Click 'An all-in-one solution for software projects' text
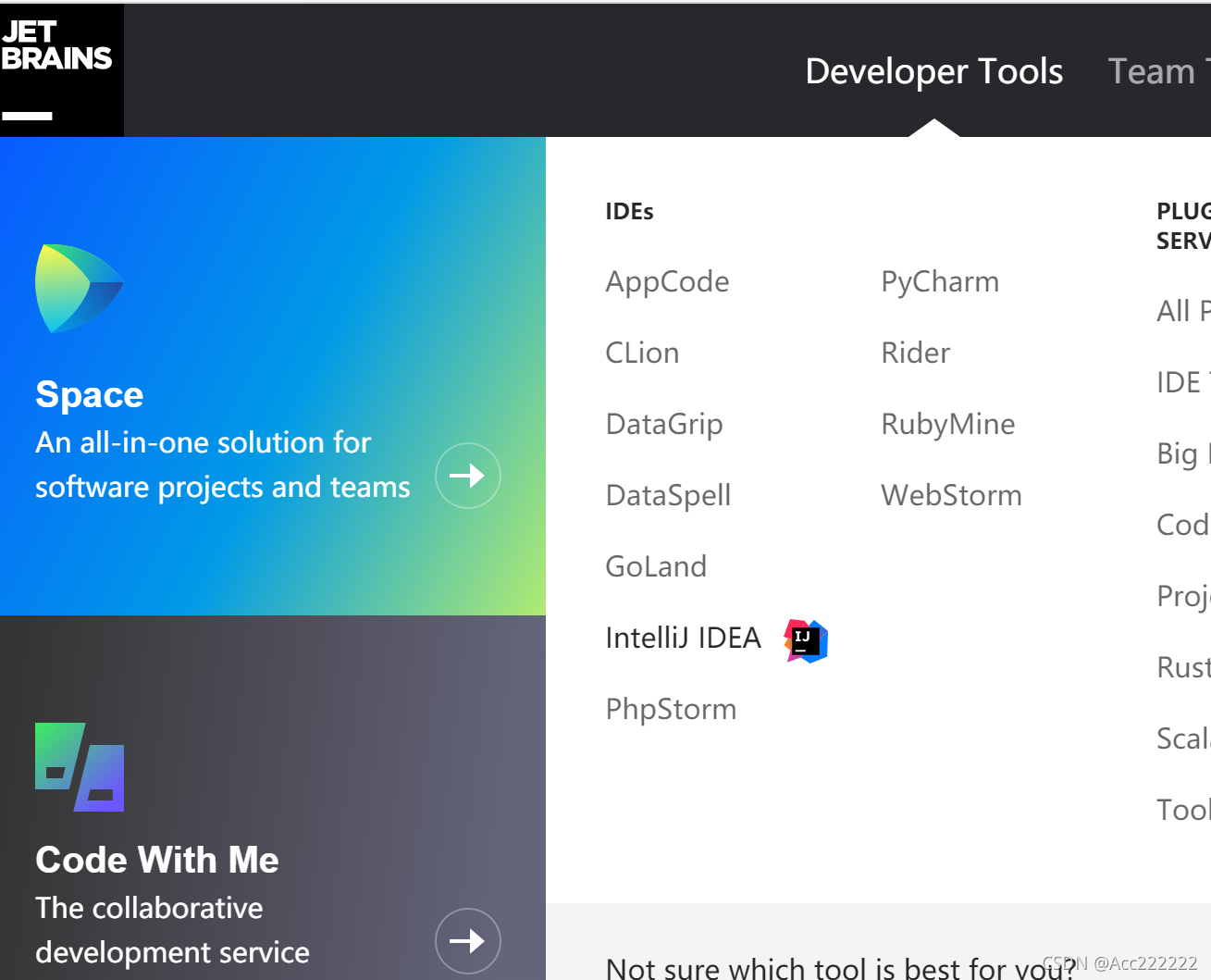Image resolution: width=1211 pixels, height=980 pixels. click(222, 465)
